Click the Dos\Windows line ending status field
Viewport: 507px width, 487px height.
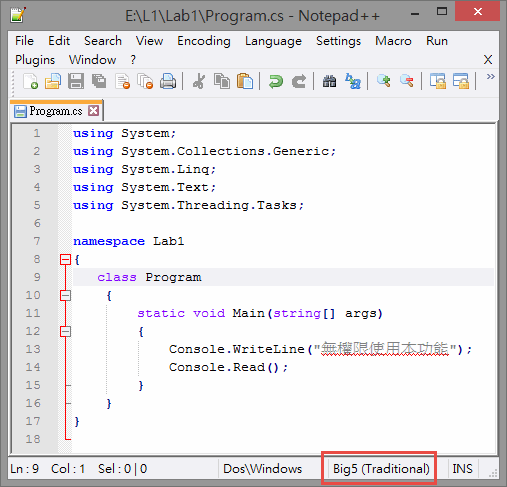(262, 469)
